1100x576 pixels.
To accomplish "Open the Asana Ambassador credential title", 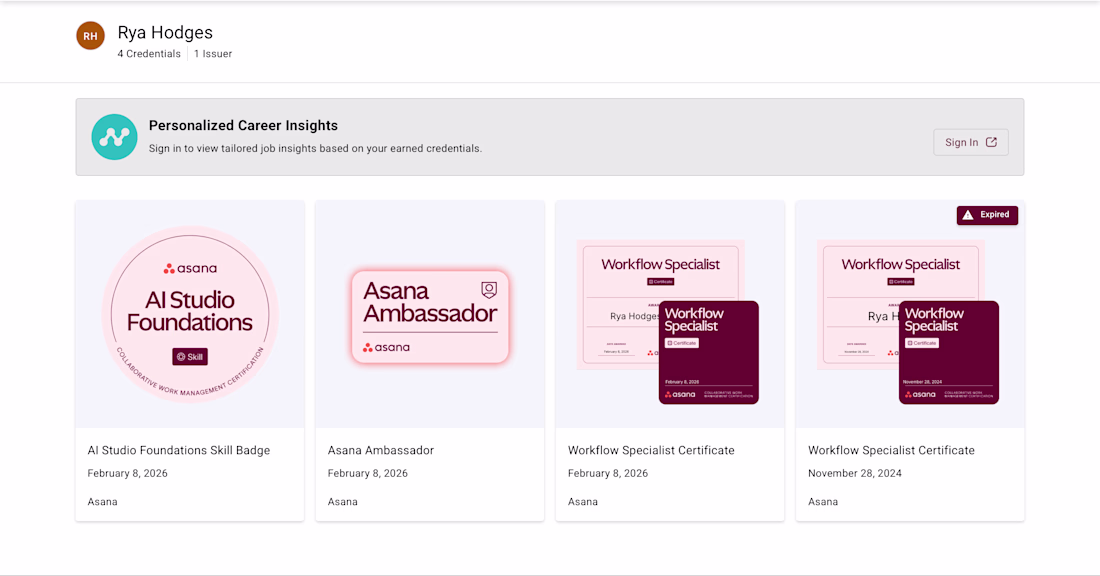I will point(381,450).
